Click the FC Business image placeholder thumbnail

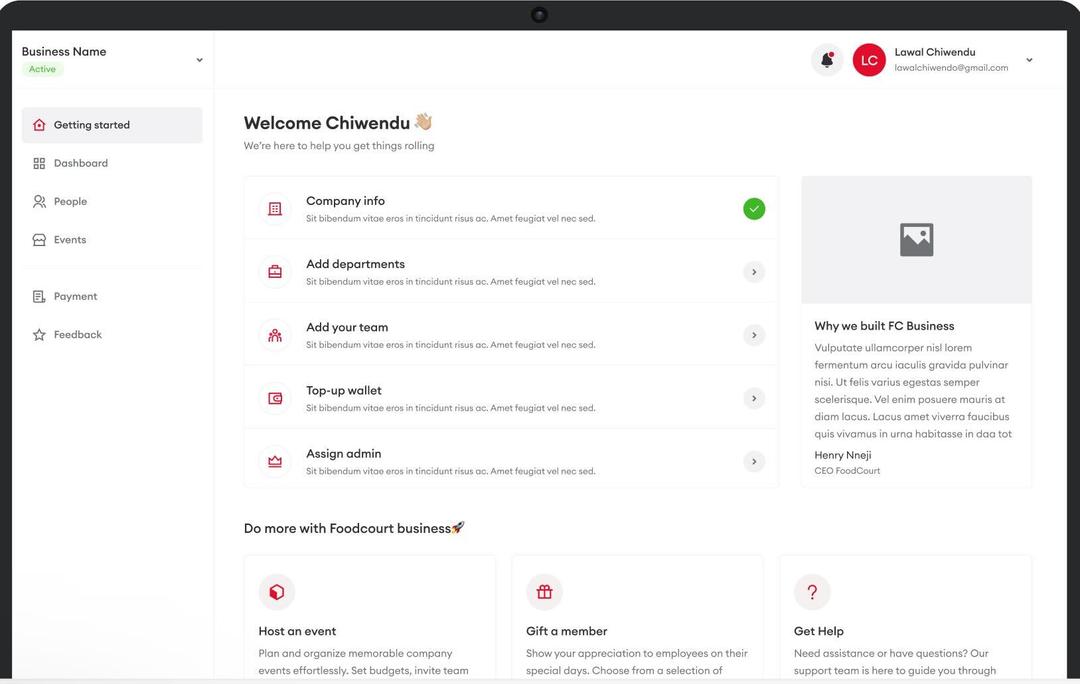tap(916, 240)
